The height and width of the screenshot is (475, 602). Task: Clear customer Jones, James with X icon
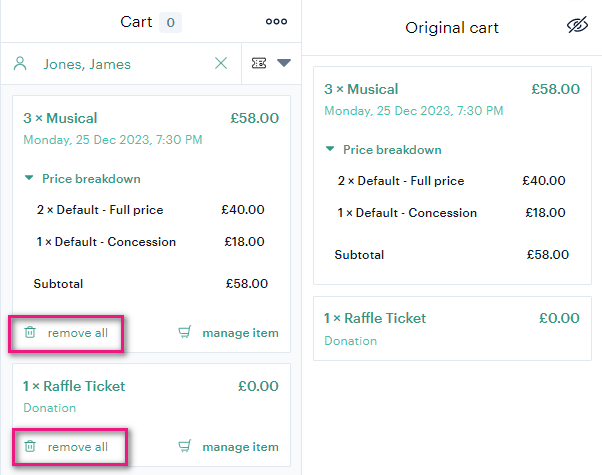tap(221, 63)
